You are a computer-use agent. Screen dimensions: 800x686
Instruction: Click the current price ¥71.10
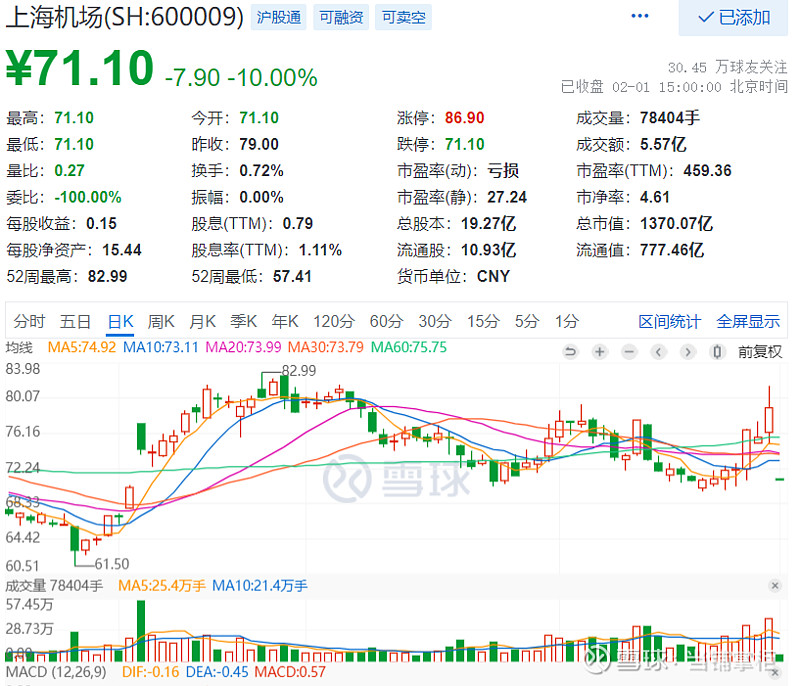[80, 68]
